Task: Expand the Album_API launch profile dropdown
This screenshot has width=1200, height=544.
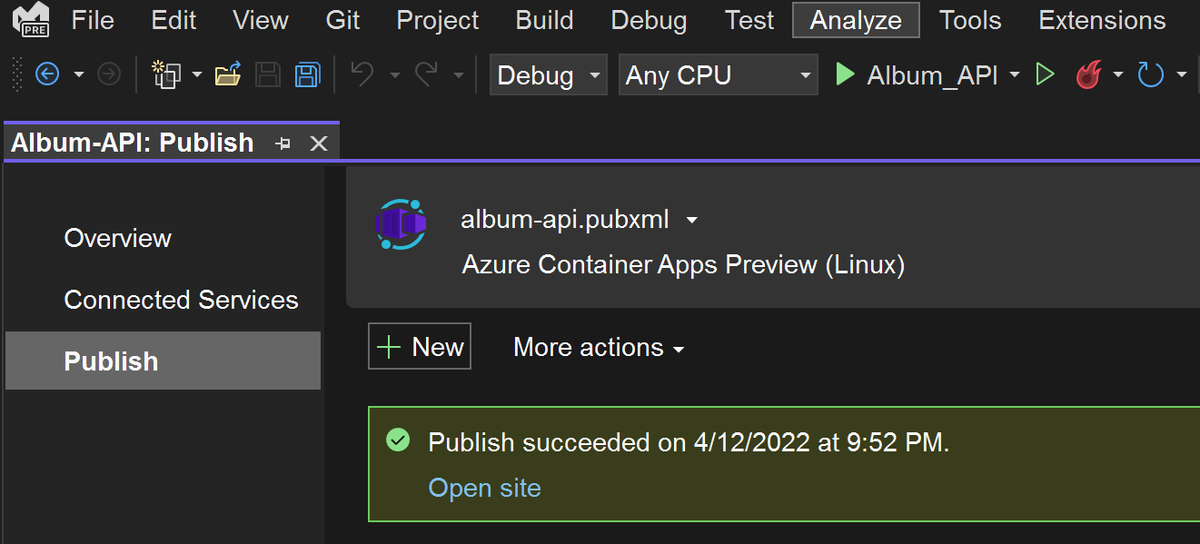Action: 1014,75
